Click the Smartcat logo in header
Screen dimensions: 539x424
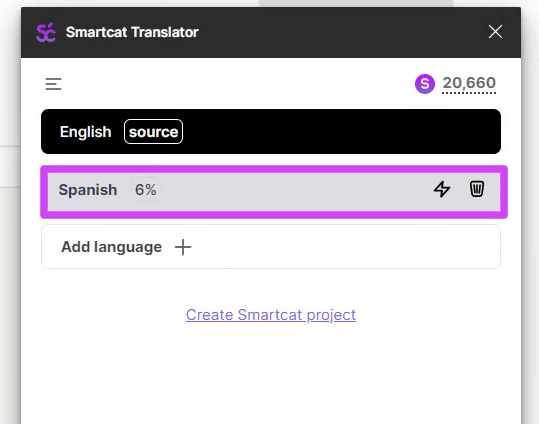[x=46, y=32]
